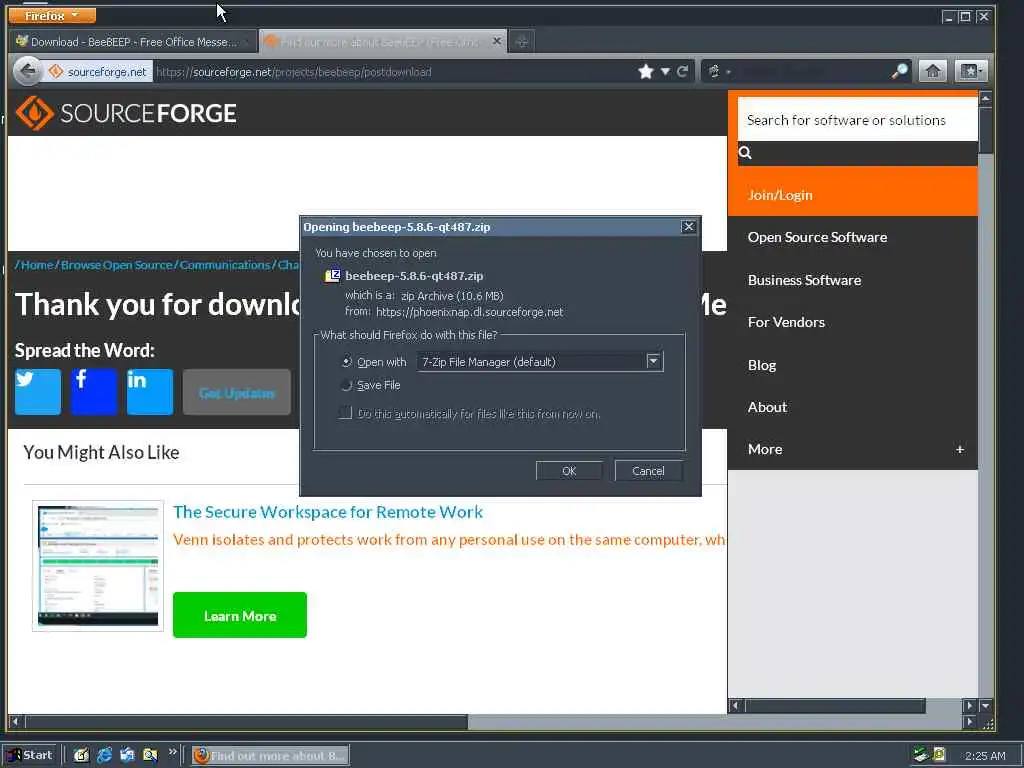1024x768 pixels.
Task: Follow the Browse Open Source breadcrumb link
Action: tap(116, 264)
